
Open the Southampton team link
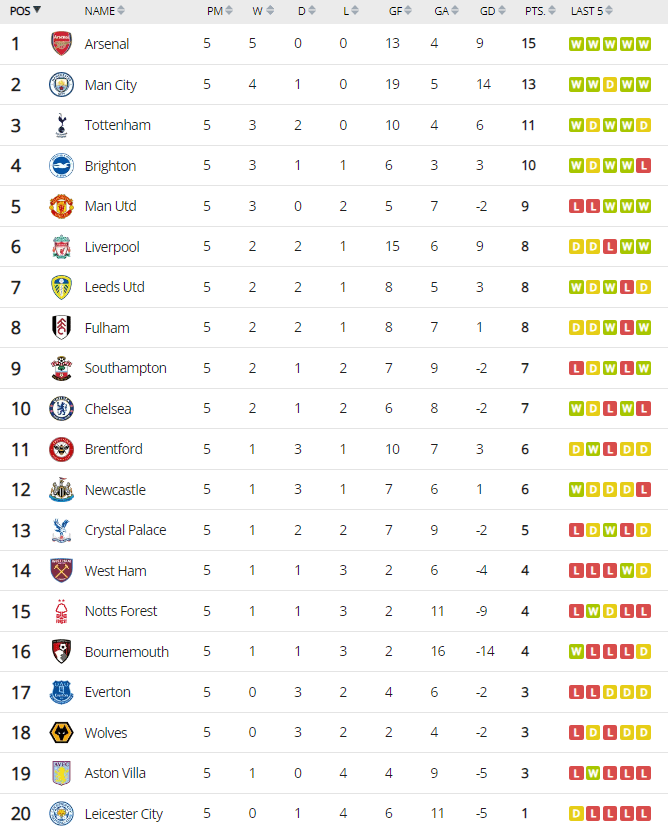tap(125, 368)
